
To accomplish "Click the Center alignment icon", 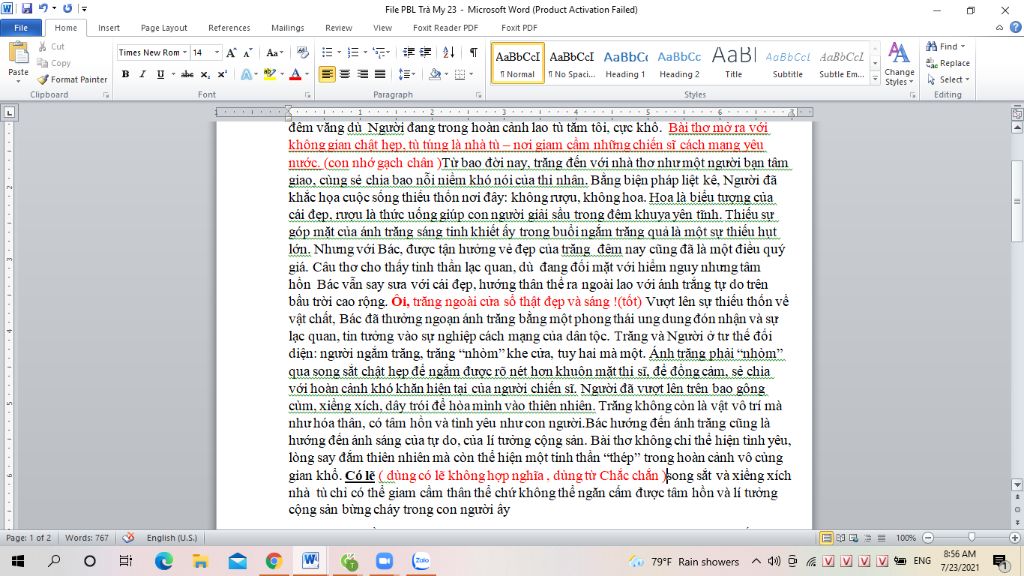I will point(345,74).
